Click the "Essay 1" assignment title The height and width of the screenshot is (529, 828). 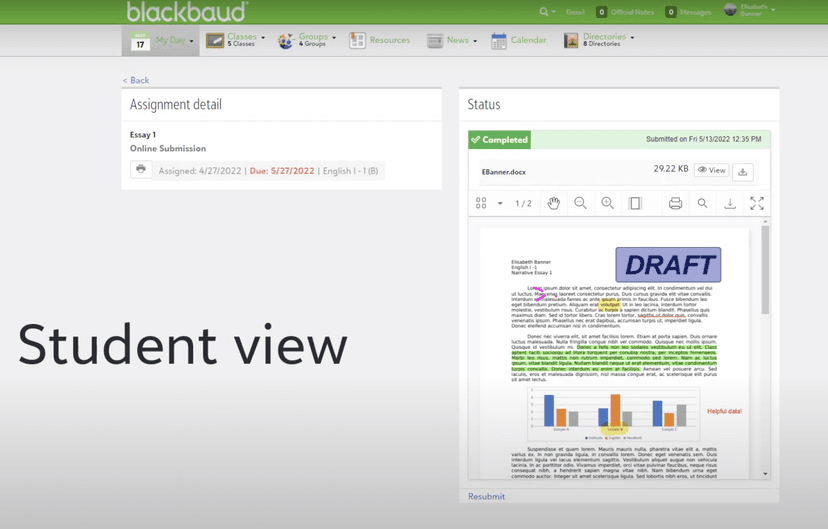pyautogui.click(x=143, y=135)
